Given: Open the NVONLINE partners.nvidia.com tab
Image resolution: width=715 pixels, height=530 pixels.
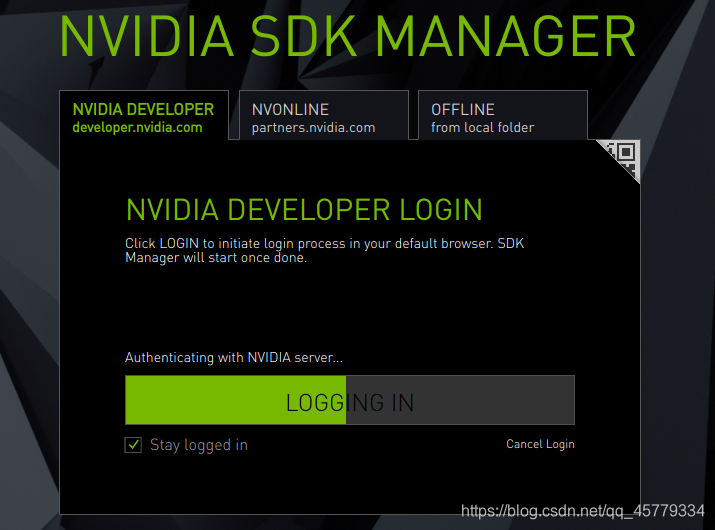Looking at the screenshot, I should pyautogui.click(x=324, y=115).
